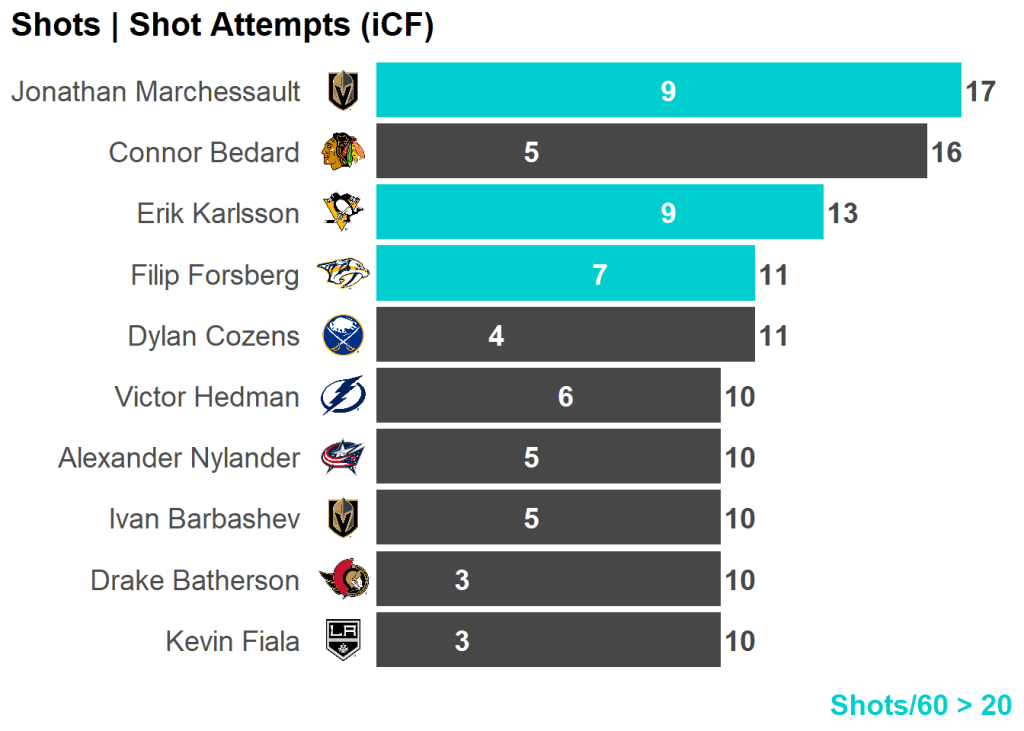
Task: Click the Pittsburgh Penguins logo
Action: (343, 213)
